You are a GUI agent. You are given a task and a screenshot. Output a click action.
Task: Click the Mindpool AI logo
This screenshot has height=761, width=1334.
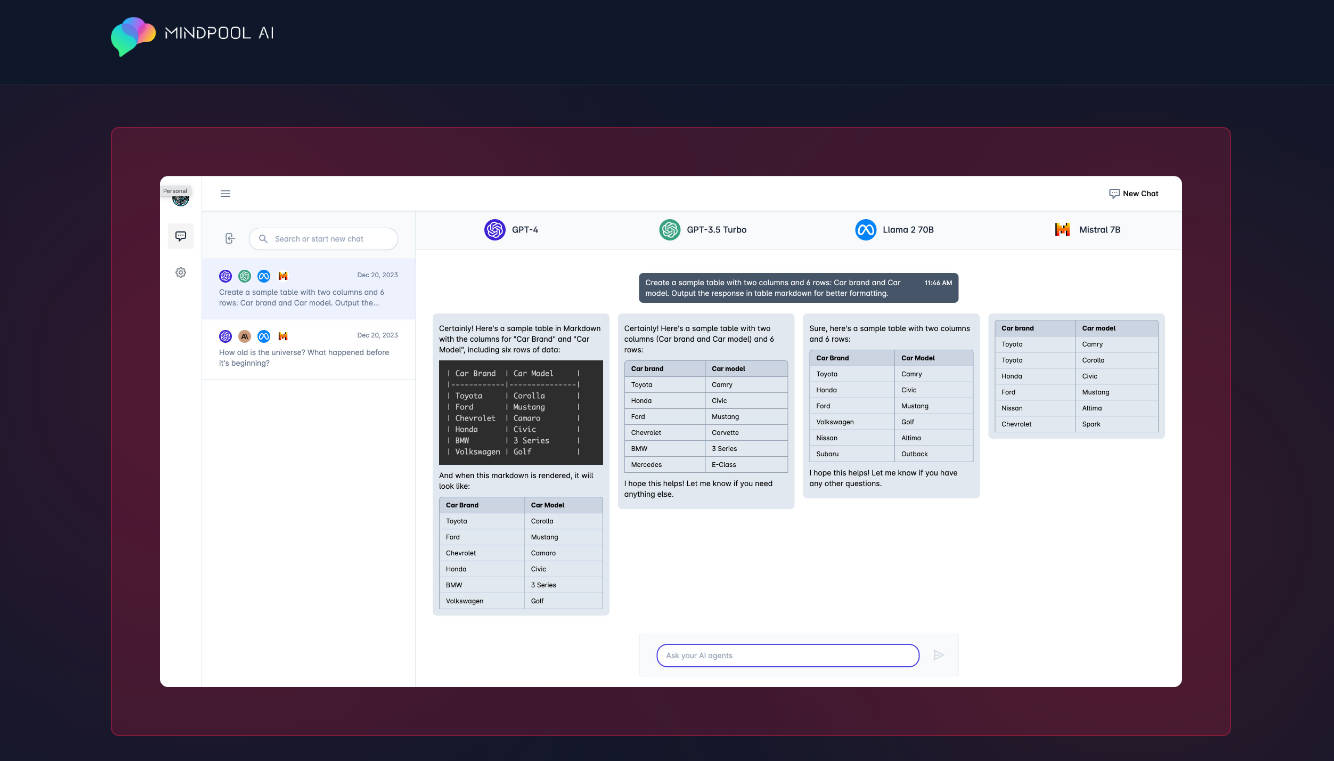pos(192,35)
